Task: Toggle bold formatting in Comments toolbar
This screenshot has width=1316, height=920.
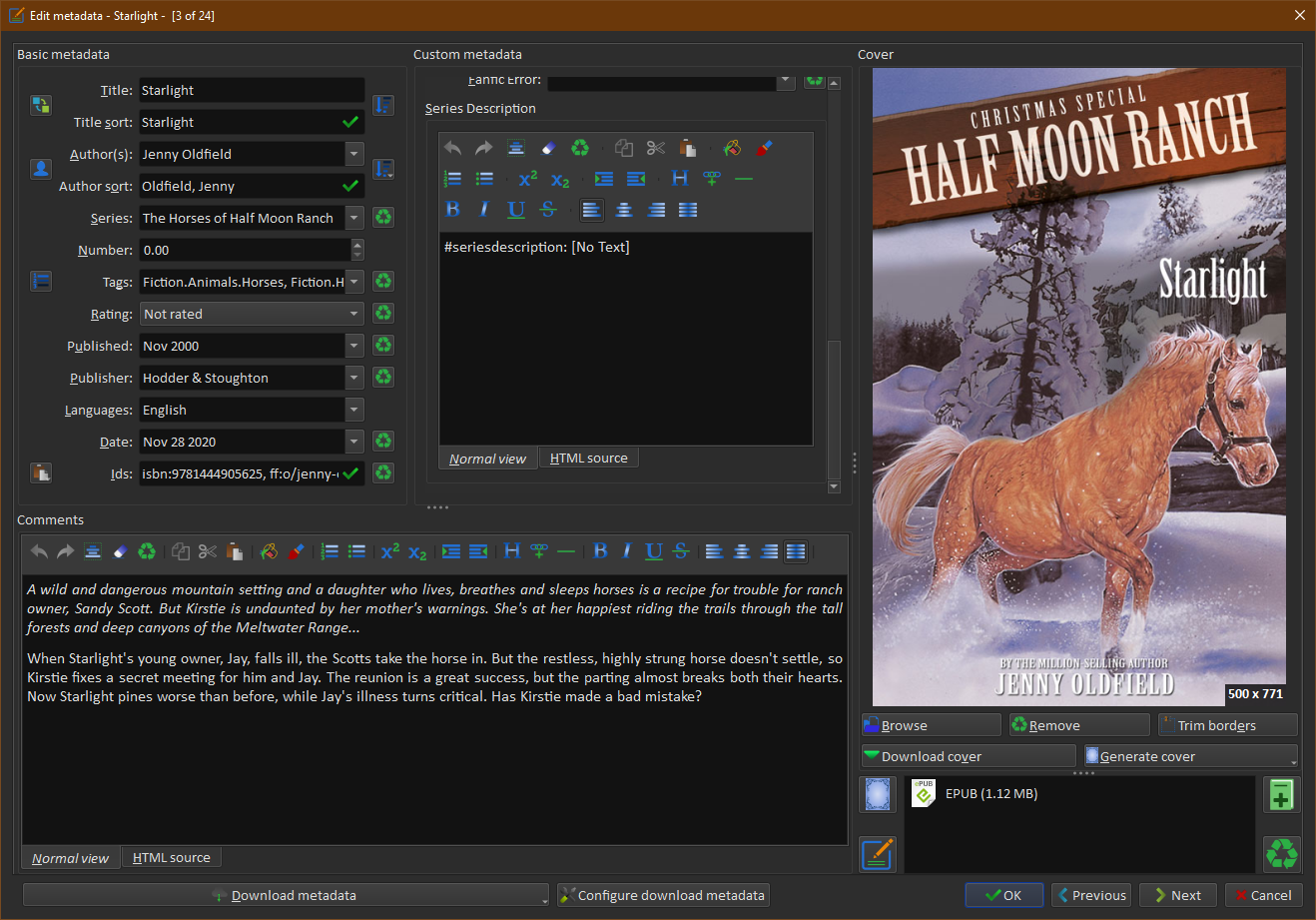Action: click(x=600, y=551)
